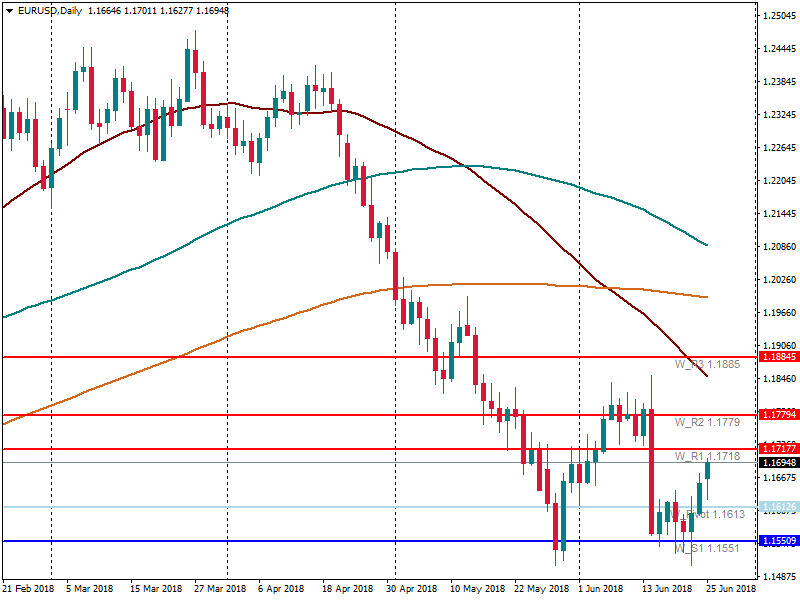Select the light blue 1.16126 pivot tag
The width and height of the screenshot is (800, 600).
click(779, 507)
